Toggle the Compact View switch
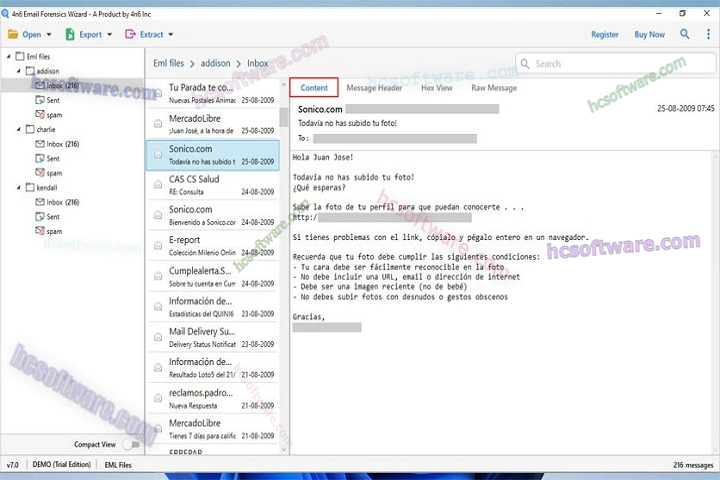This screenshot has height=480, width=720. [x=131, y=444]
